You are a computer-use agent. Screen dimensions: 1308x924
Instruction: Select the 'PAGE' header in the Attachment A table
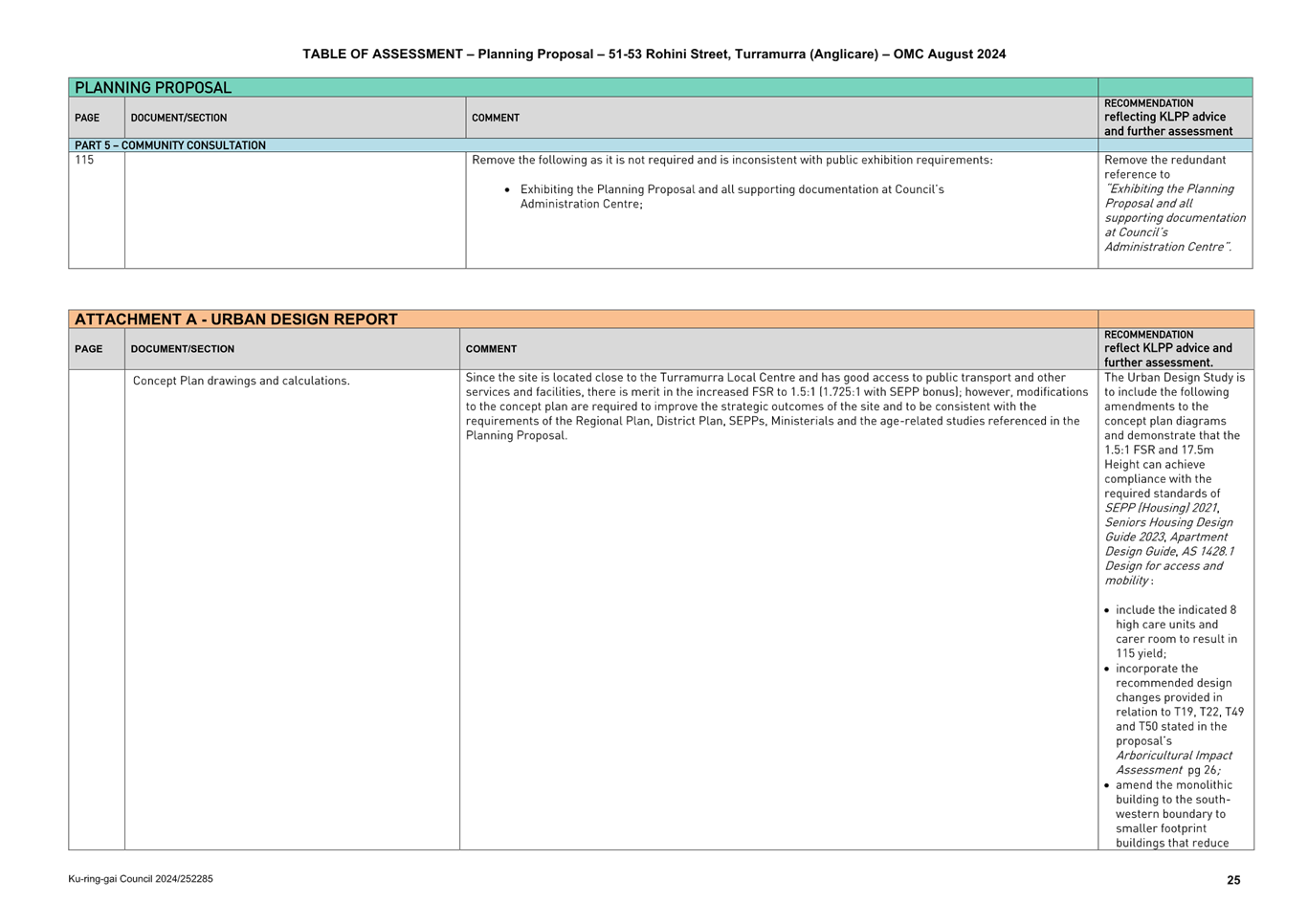88,349
